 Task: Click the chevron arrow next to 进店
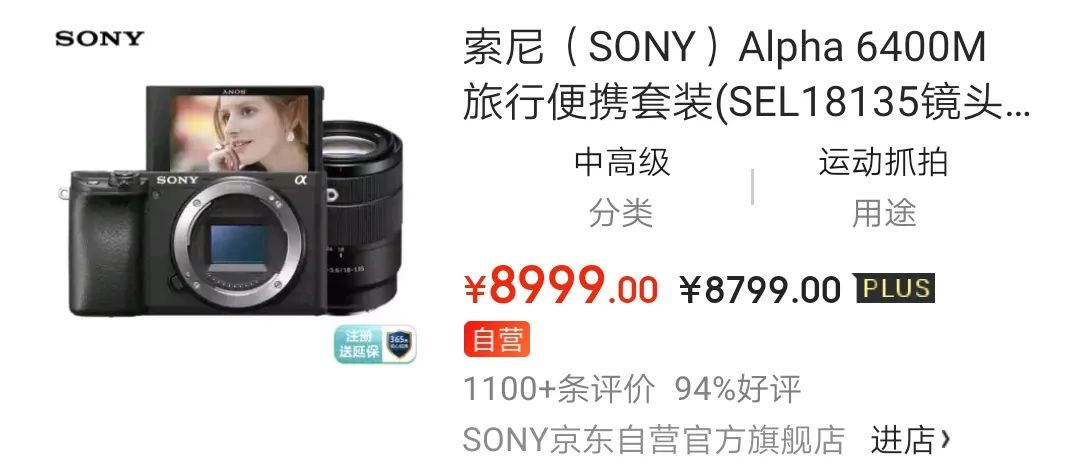[x=944, y=439]
